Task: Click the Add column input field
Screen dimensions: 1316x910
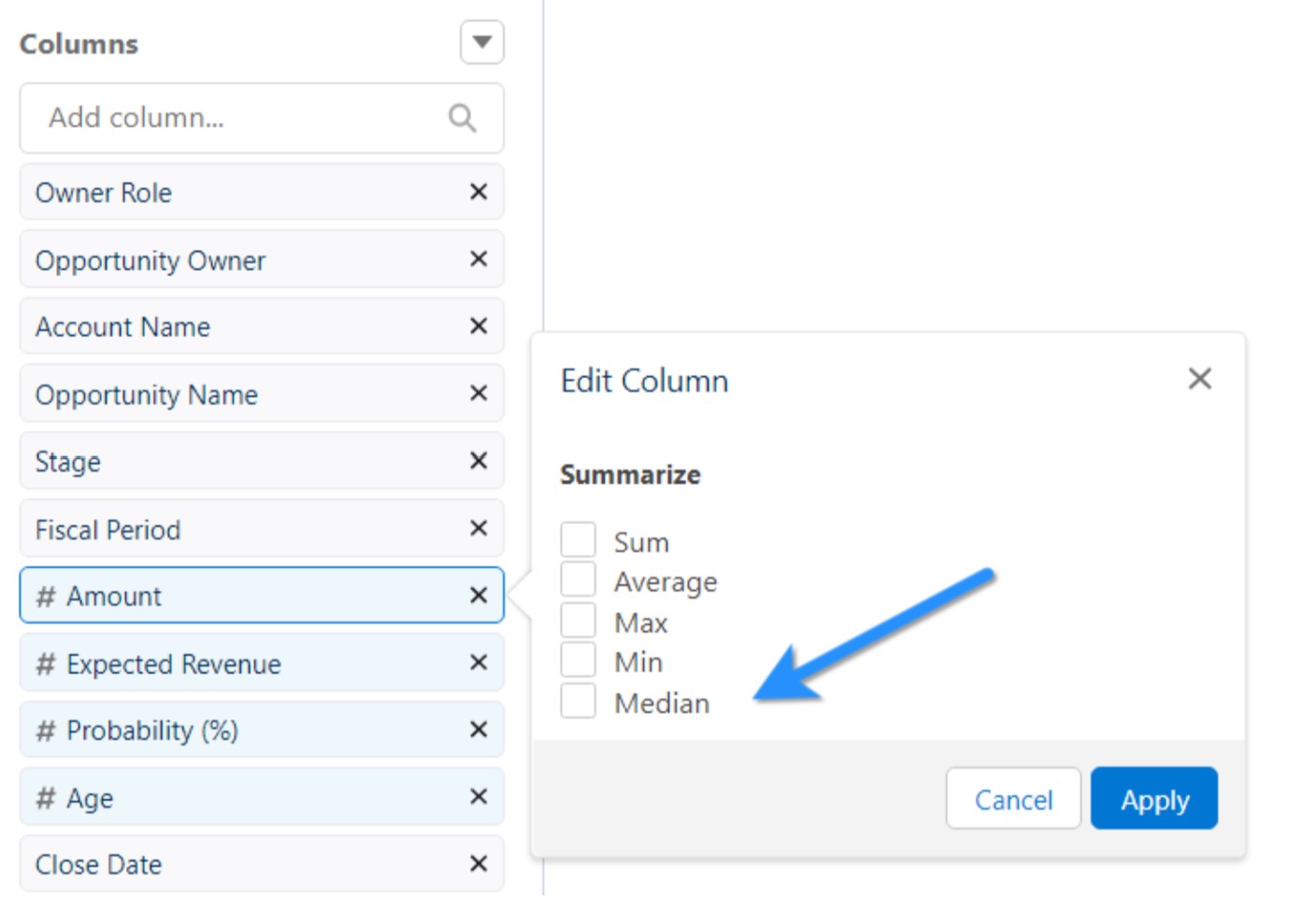Action: pyautogui.click(x=234, y=118)
